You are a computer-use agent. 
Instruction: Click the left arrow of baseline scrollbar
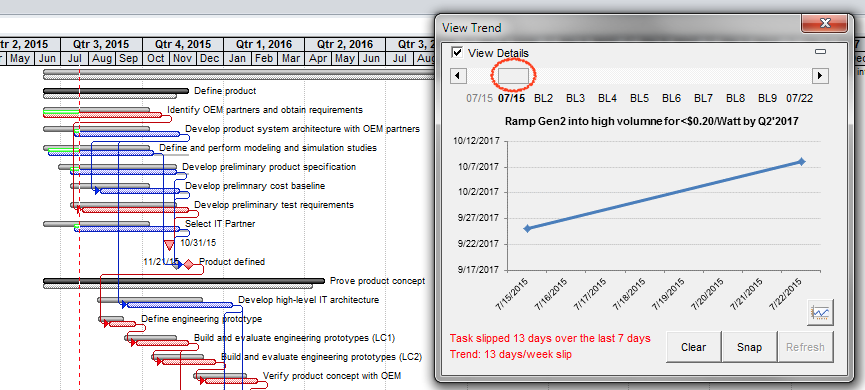coord(458,75)
